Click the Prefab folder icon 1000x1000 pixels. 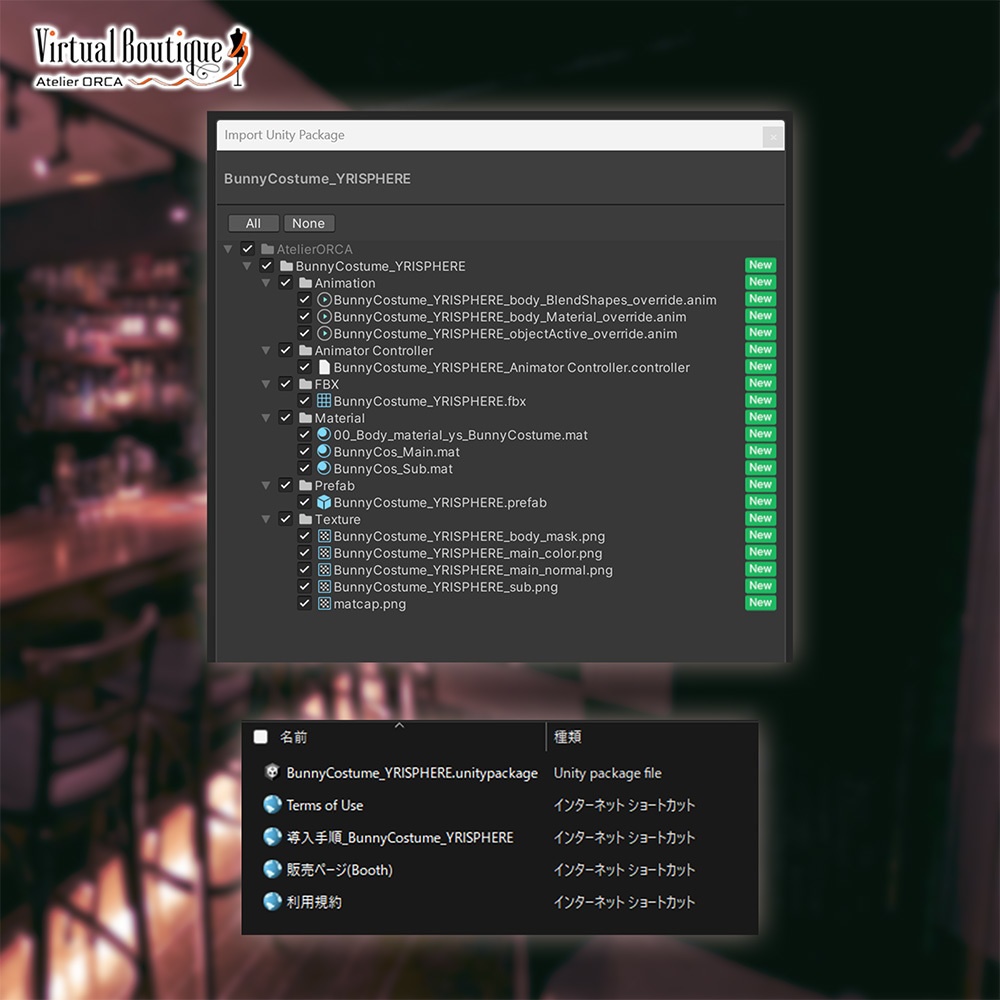pyautogui.click(x=305, y=485)
